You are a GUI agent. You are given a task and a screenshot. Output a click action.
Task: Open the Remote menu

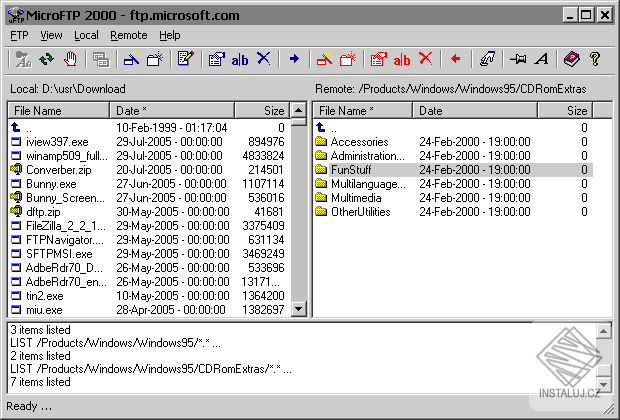[129, 35]
